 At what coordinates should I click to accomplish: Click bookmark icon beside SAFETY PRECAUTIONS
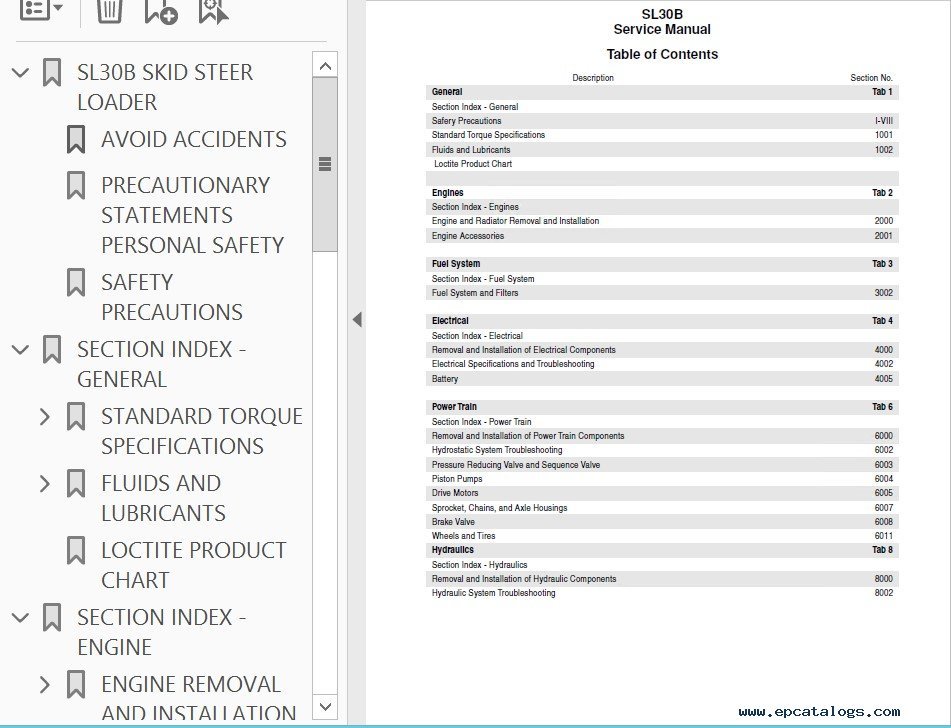coord(76,282)
